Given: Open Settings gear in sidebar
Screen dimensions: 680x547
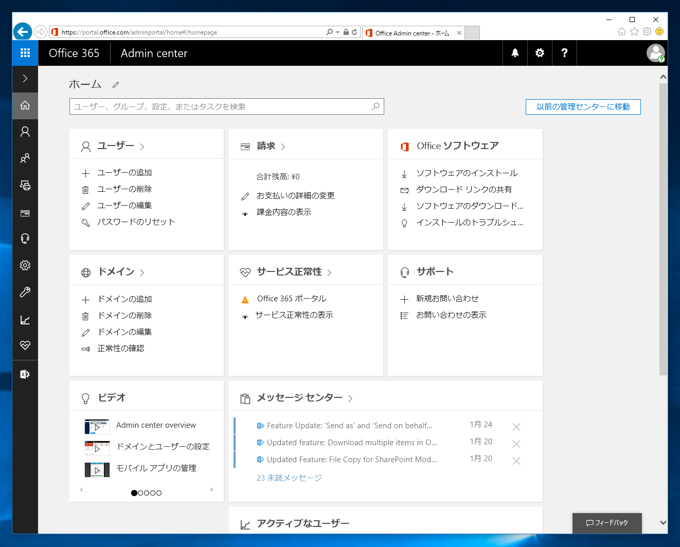Looking at the screenshot, I should (x=25, y=265).
